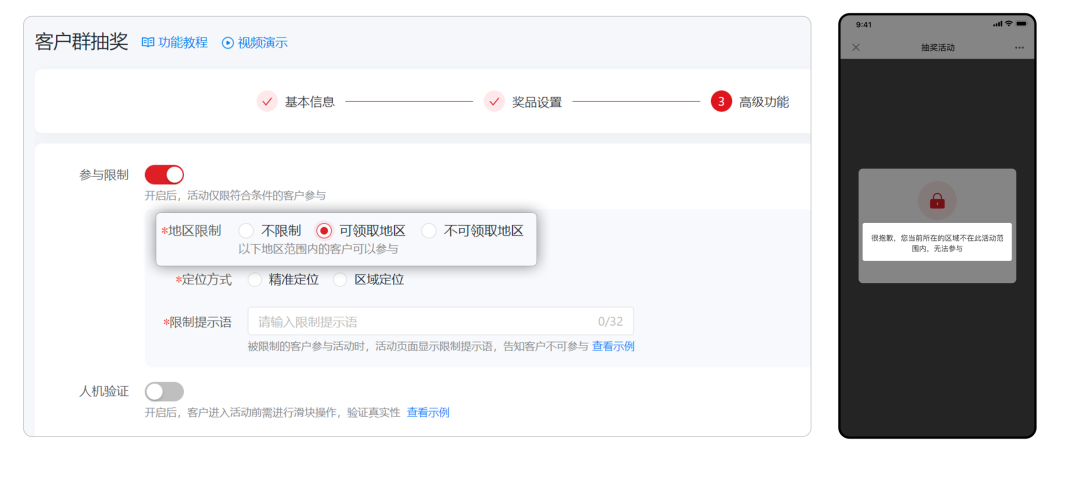Turn off the 参与限制 switch
The width and height of the screenshot is (1080, 481).
click(x=164, y=175)
